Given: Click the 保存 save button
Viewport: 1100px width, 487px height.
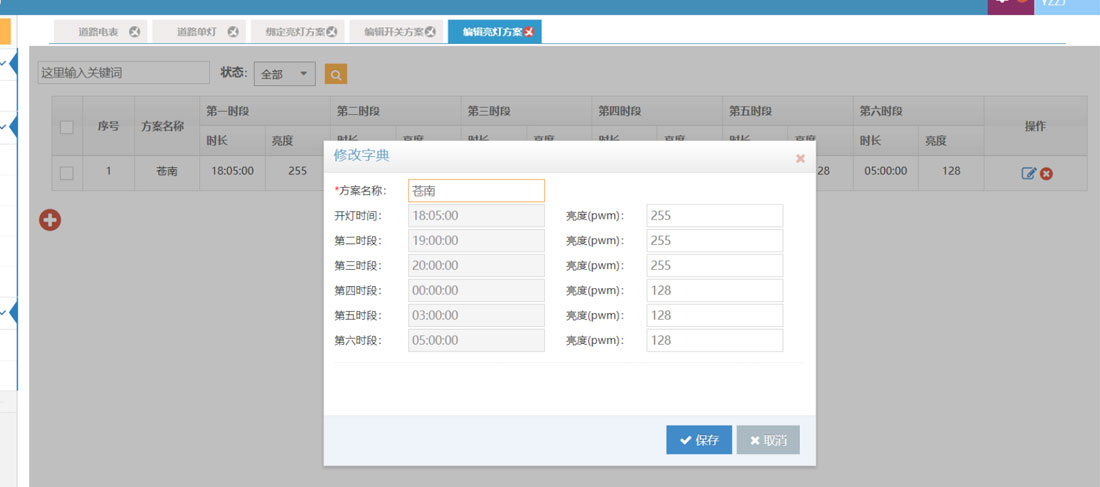Looking at the screenshot, I should click(x=699, y=440).
